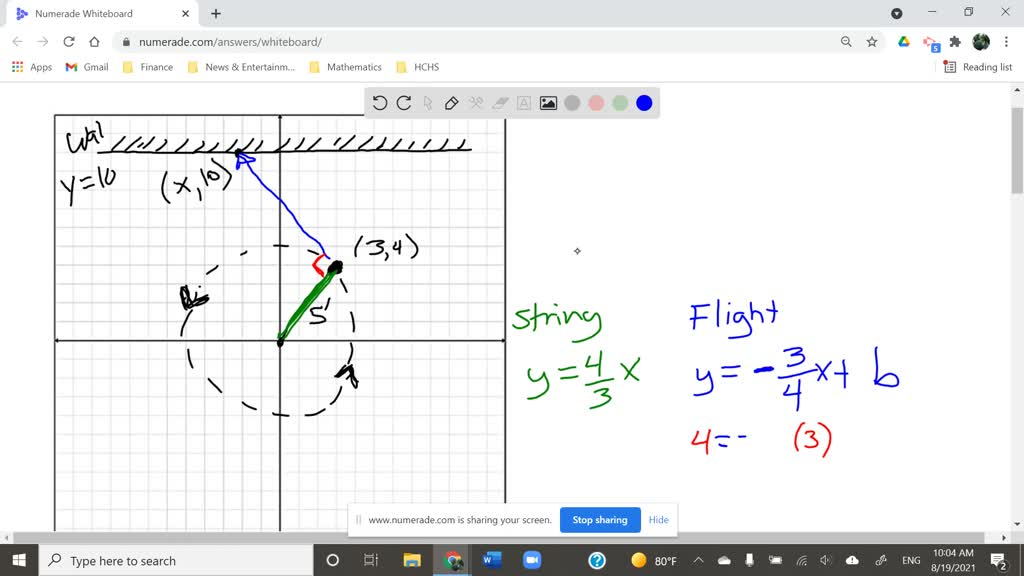Choose the red pen color

tap(596, 103)
